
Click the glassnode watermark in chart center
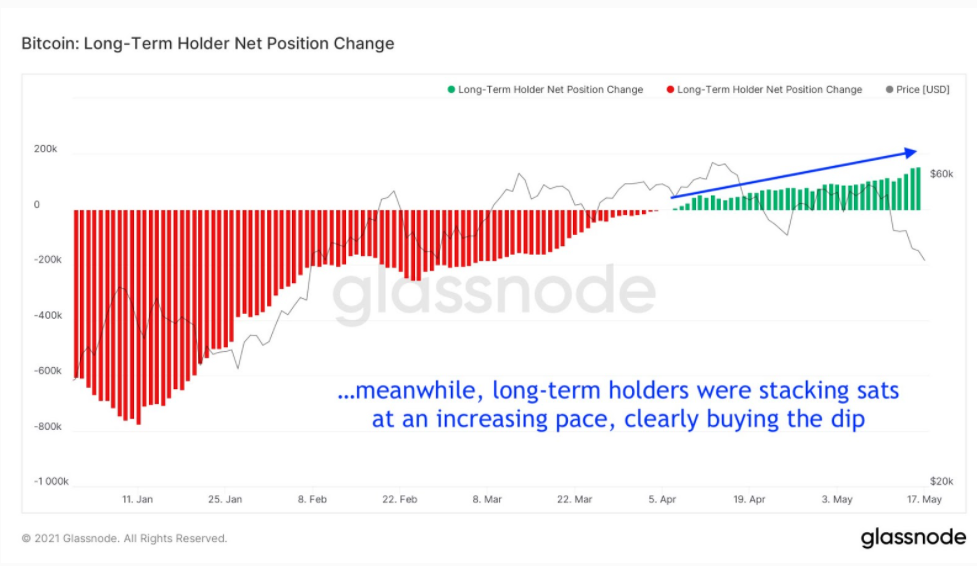tap(494, 293)
